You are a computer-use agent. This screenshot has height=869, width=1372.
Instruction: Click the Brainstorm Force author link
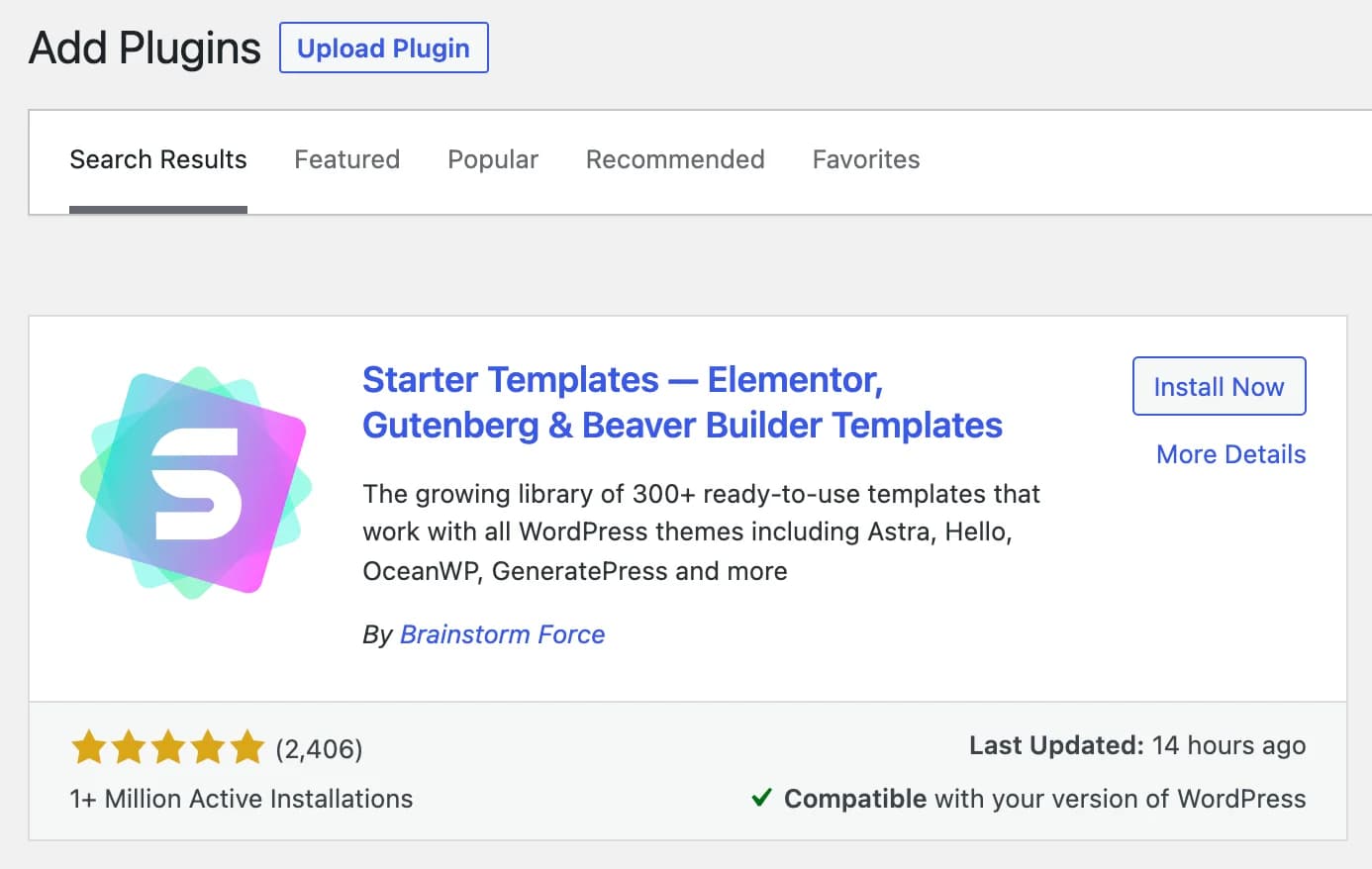click(x=502, y=634)
